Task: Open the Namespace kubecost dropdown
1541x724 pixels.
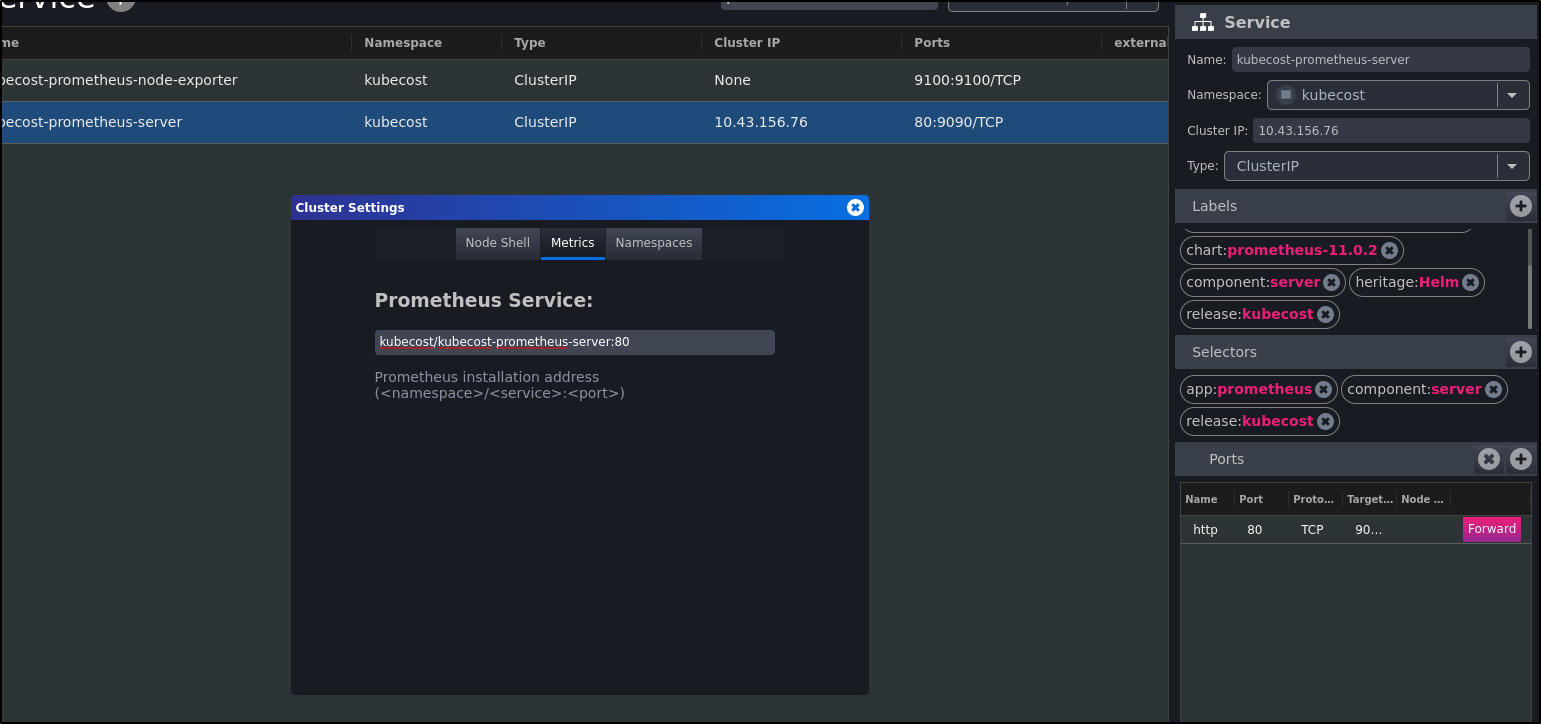Action: [x=1398, y=95]
